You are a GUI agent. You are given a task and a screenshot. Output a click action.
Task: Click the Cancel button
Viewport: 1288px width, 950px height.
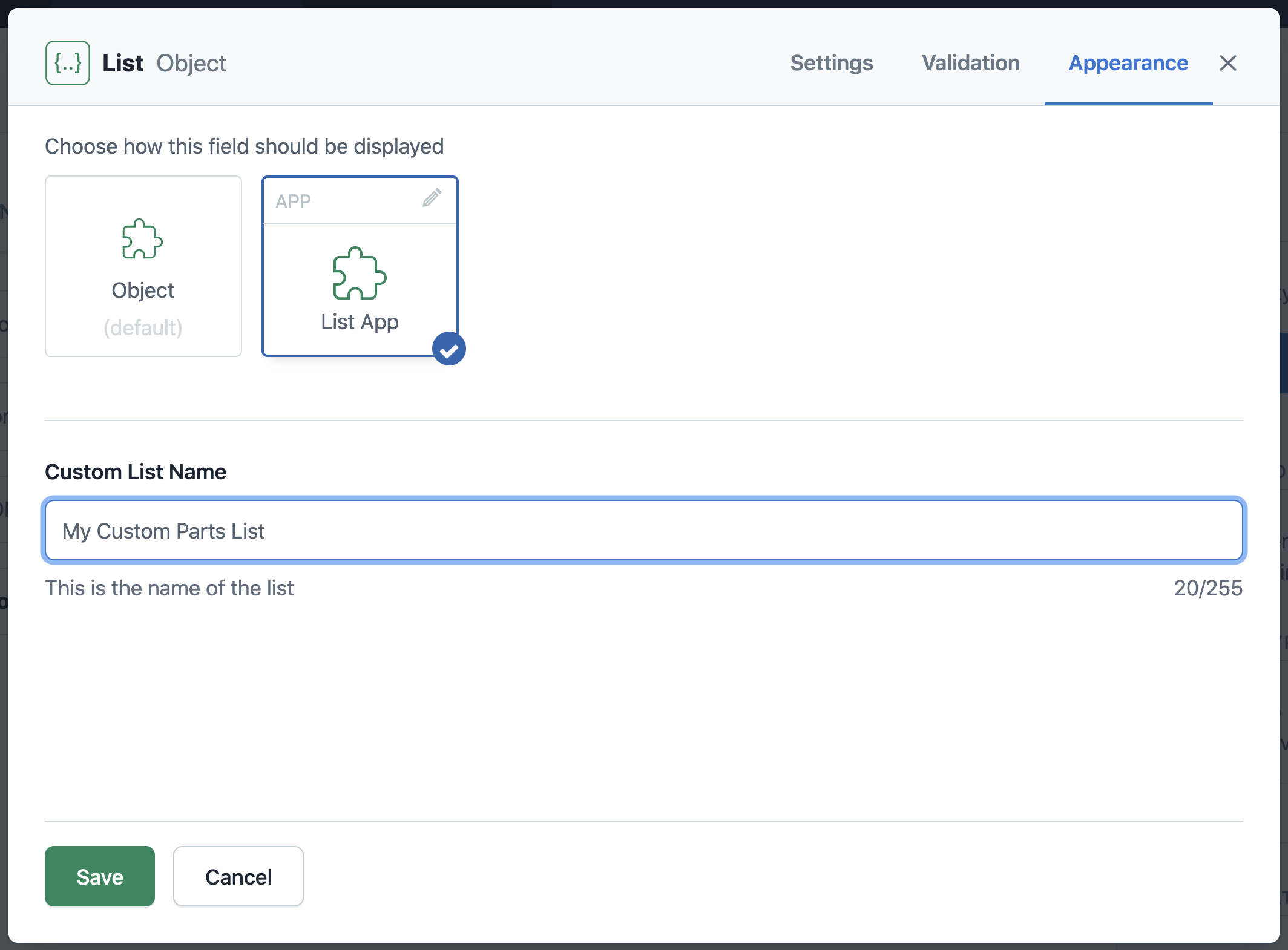pyautogui.click(x=238, y=876)
